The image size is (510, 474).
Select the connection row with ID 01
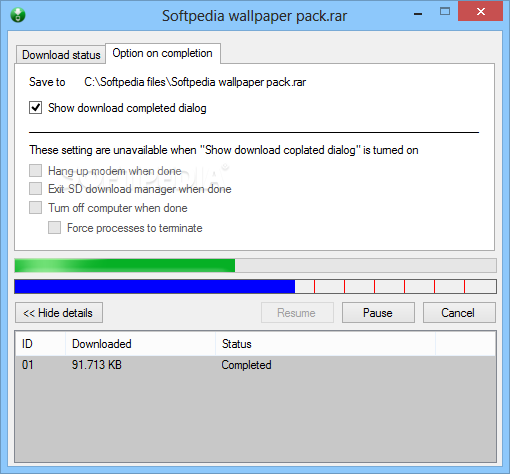(255, 365)
